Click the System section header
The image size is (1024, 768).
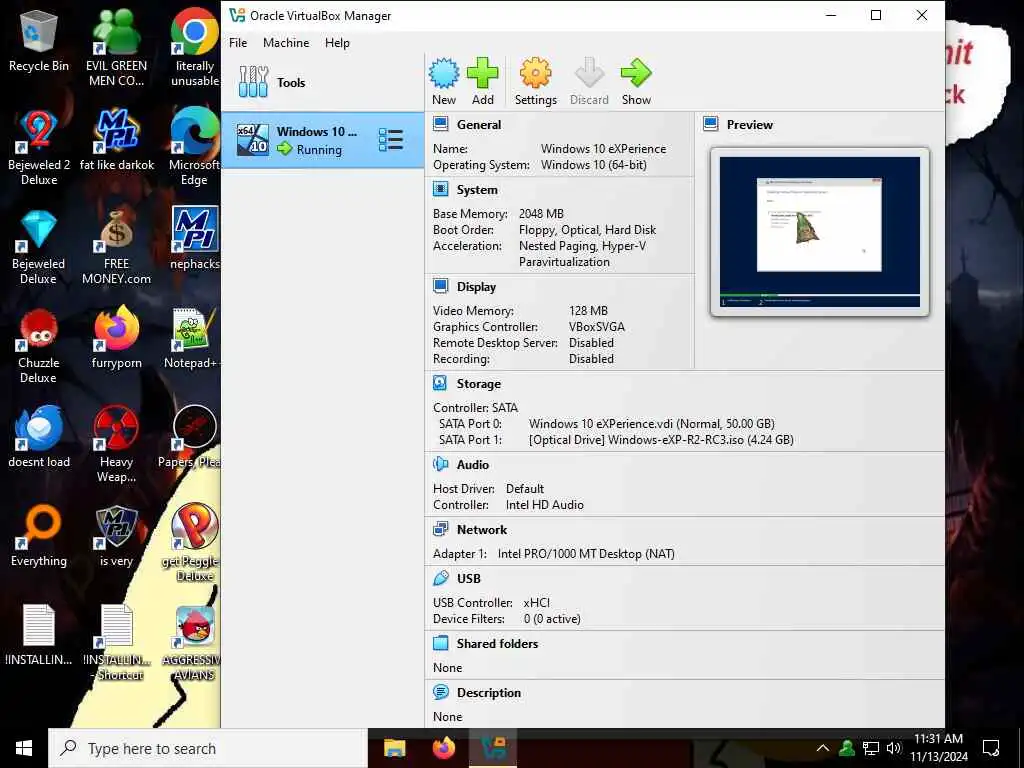477,189
